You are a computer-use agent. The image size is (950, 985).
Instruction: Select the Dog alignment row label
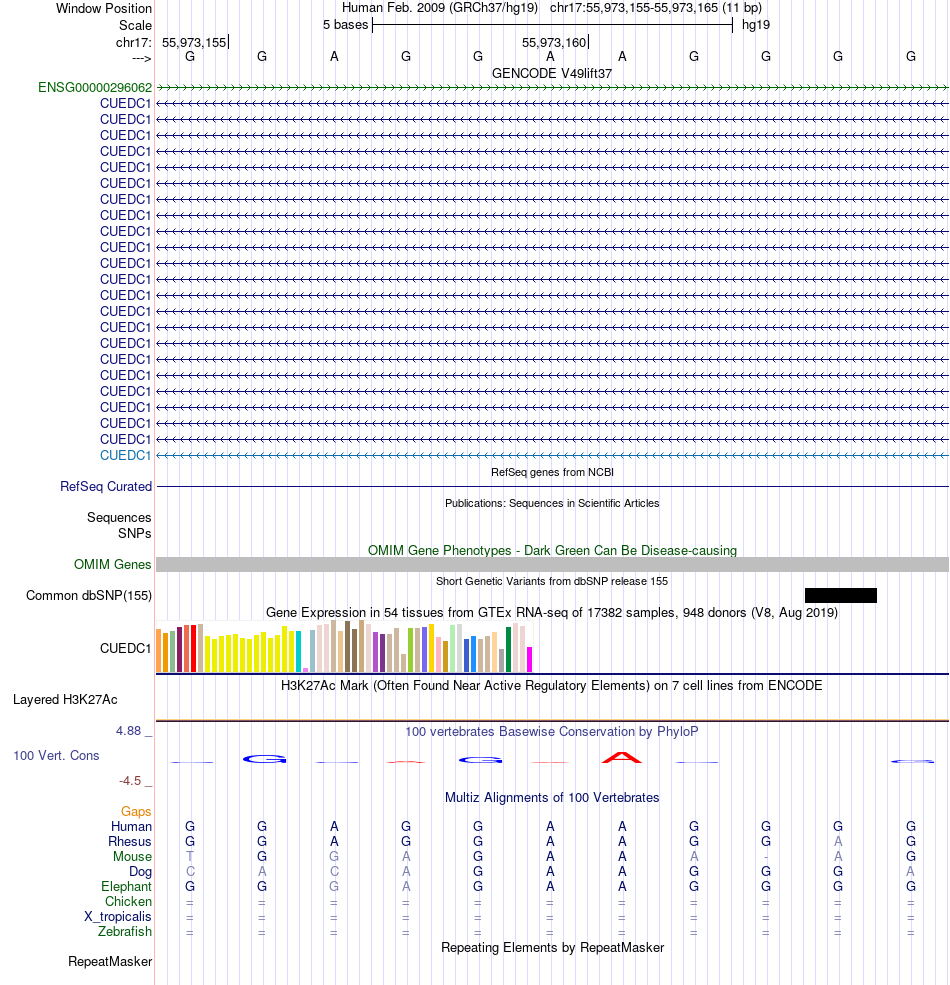141,872
